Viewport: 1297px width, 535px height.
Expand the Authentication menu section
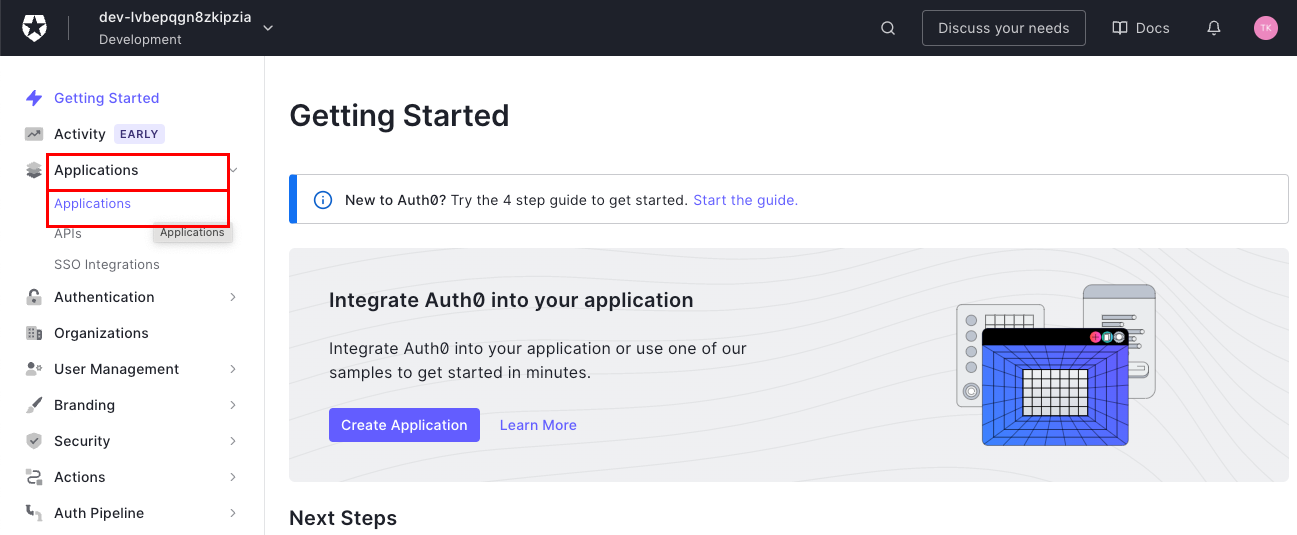[233, 297]
